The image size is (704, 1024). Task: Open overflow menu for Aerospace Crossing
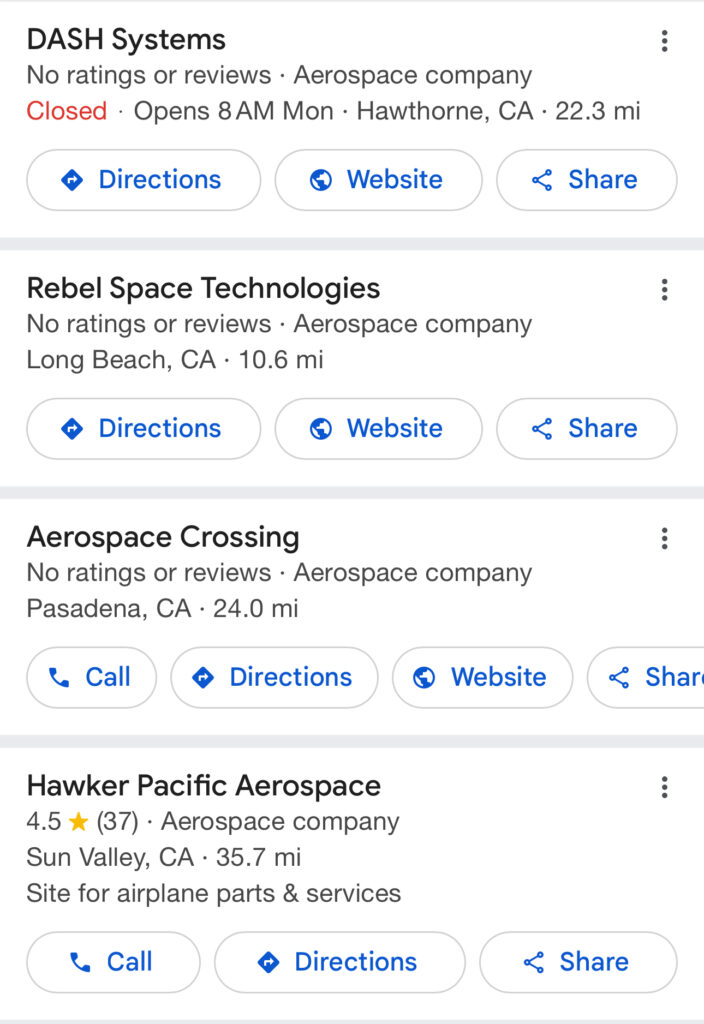664,538
